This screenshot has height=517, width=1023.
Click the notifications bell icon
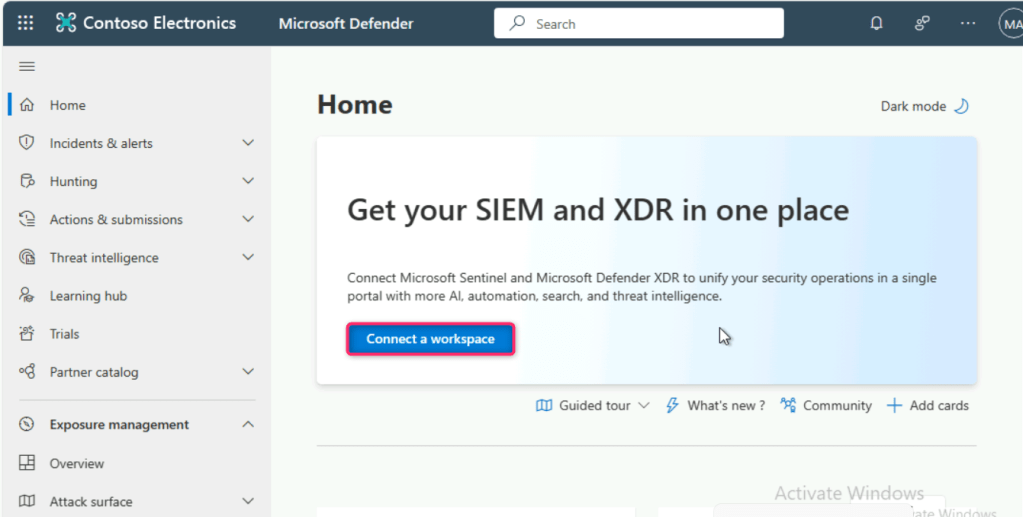877,23
